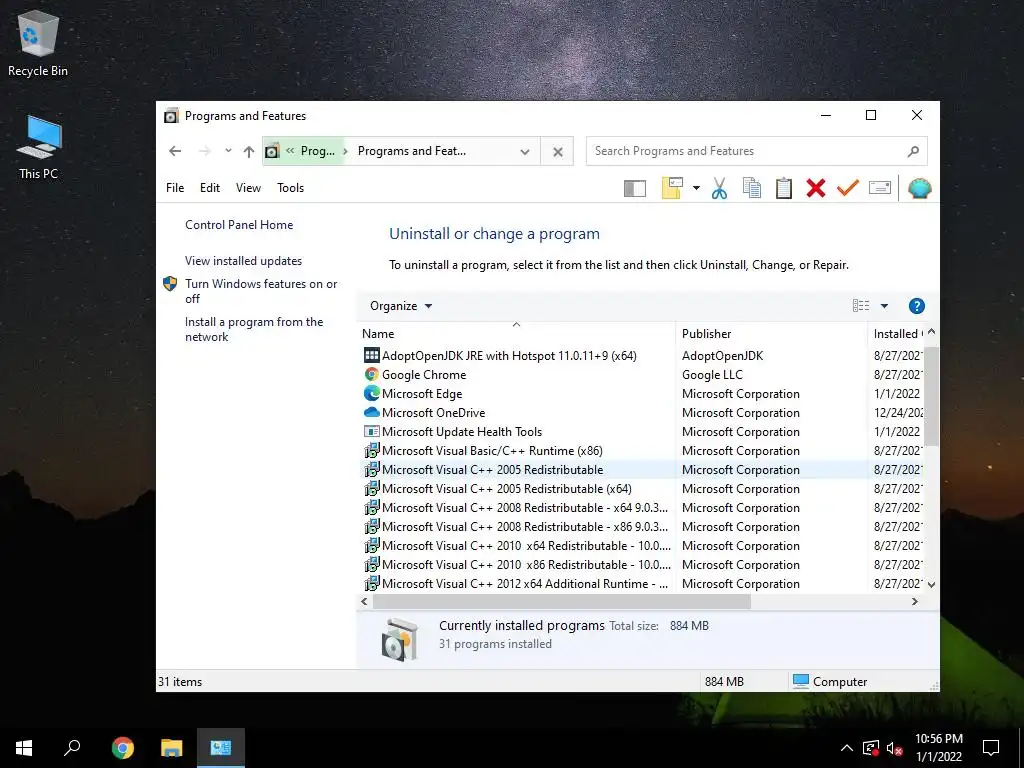Viewport: 1024px width, 768px height.
Task: Click the Windows Start button
Action: [x=24, y=748]
